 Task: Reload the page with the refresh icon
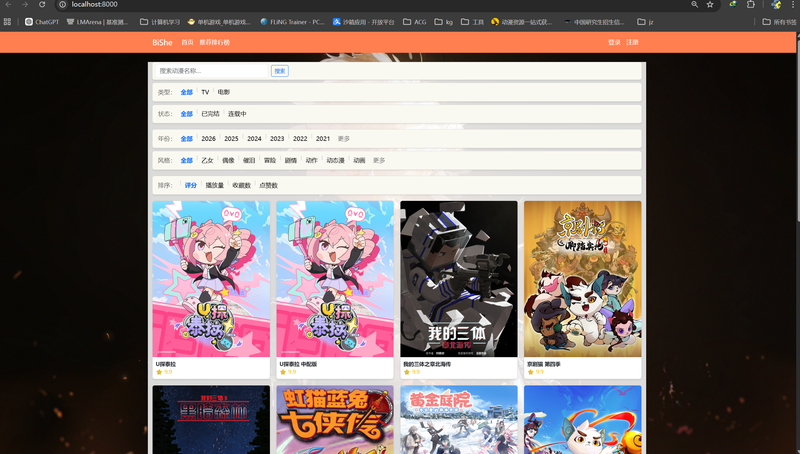pyautogui.click(x=42, y=4)
